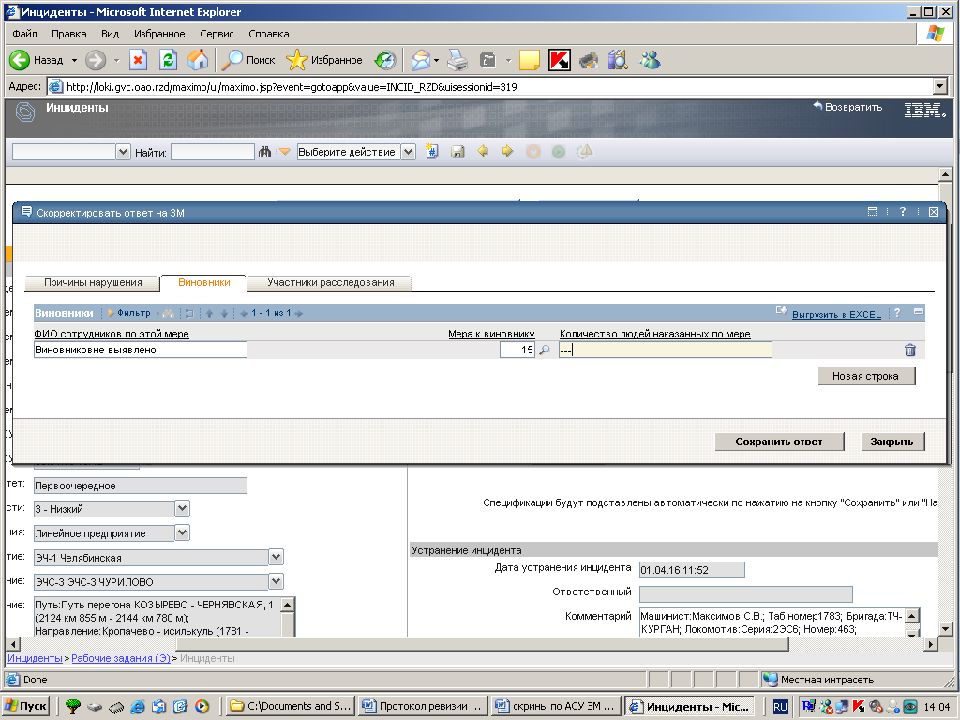The width and height of the screenshot is (960, 720).
Task: Click the Закрыть button in the dialog
Action: [892, 441]
